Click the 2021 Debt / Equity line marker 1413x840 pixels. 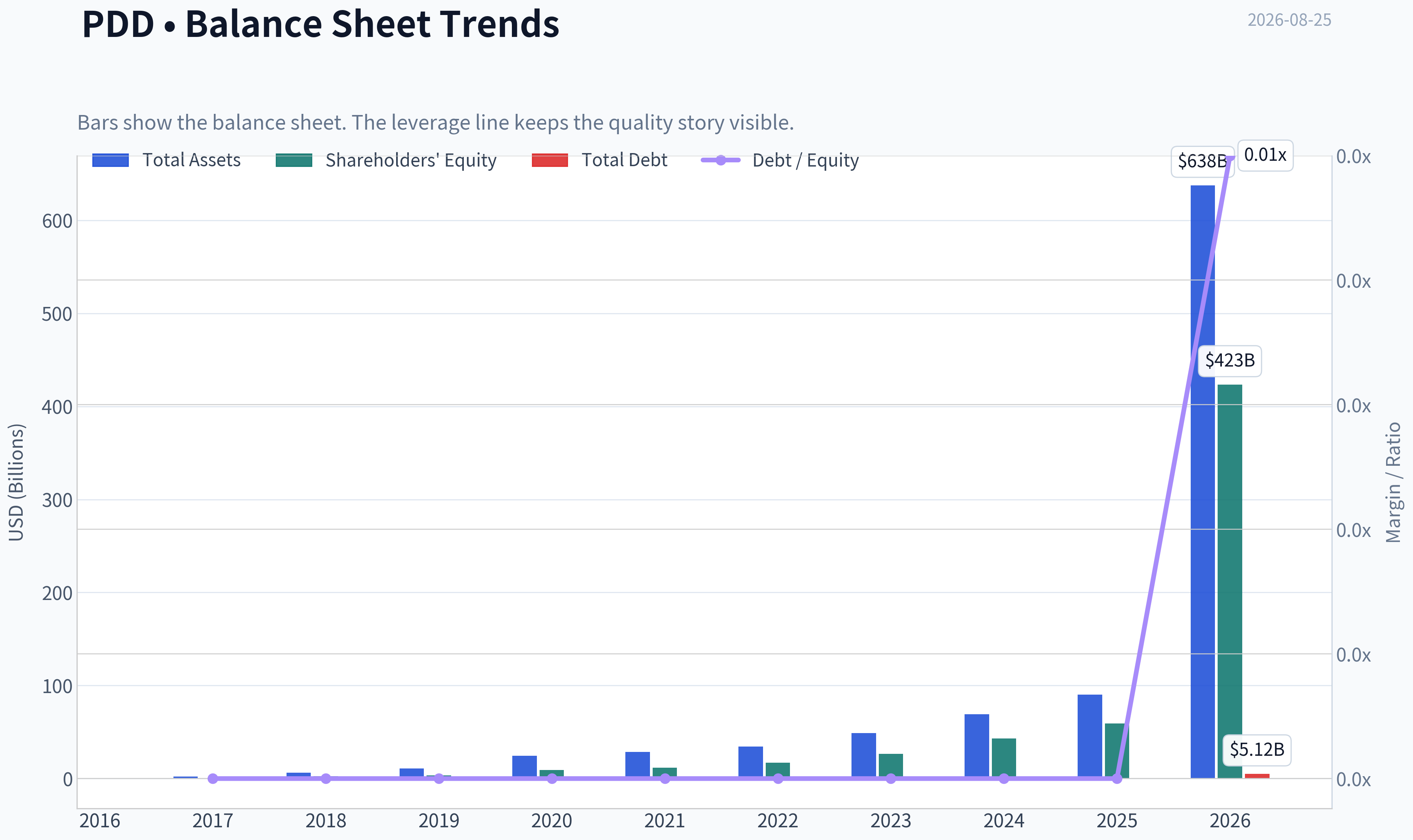click(x=665, y=778)
